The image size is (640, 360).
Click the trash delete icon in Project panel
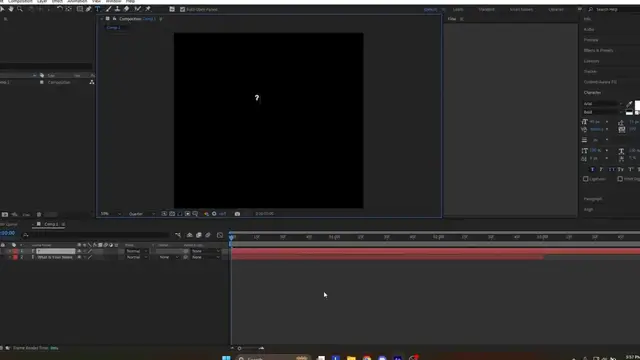tap(39, 214)
